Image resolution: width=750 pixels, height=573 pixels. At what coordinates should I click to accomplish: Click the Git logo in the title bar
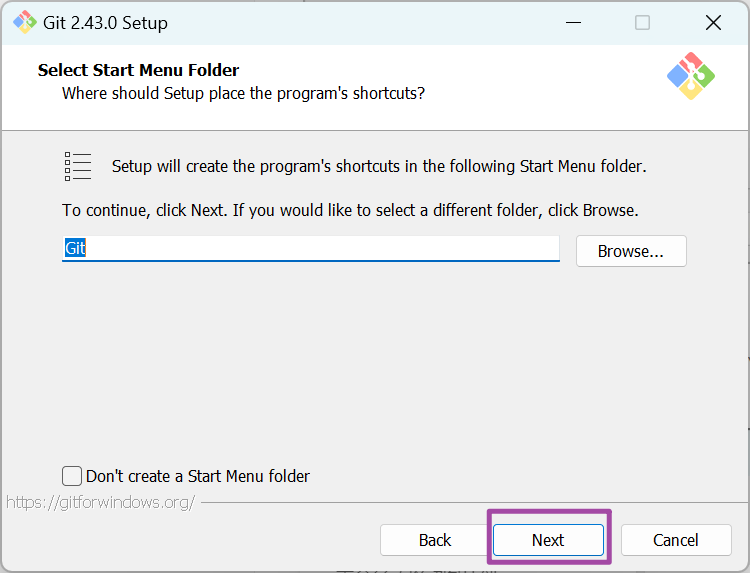[24, 22]
